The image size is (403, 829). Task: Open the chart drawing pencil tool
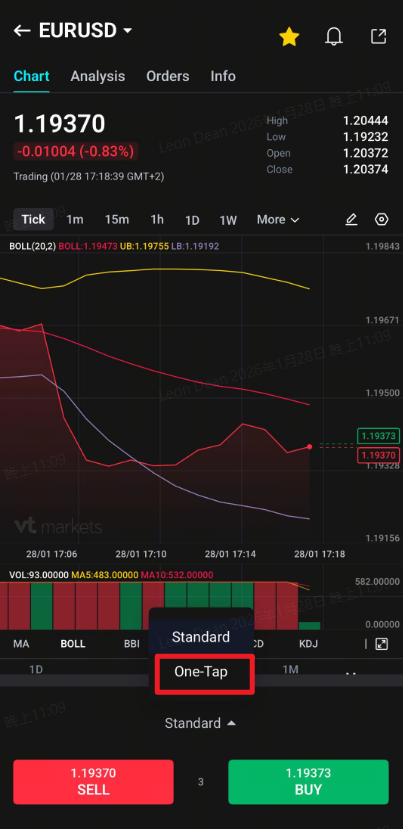[351, 219]
